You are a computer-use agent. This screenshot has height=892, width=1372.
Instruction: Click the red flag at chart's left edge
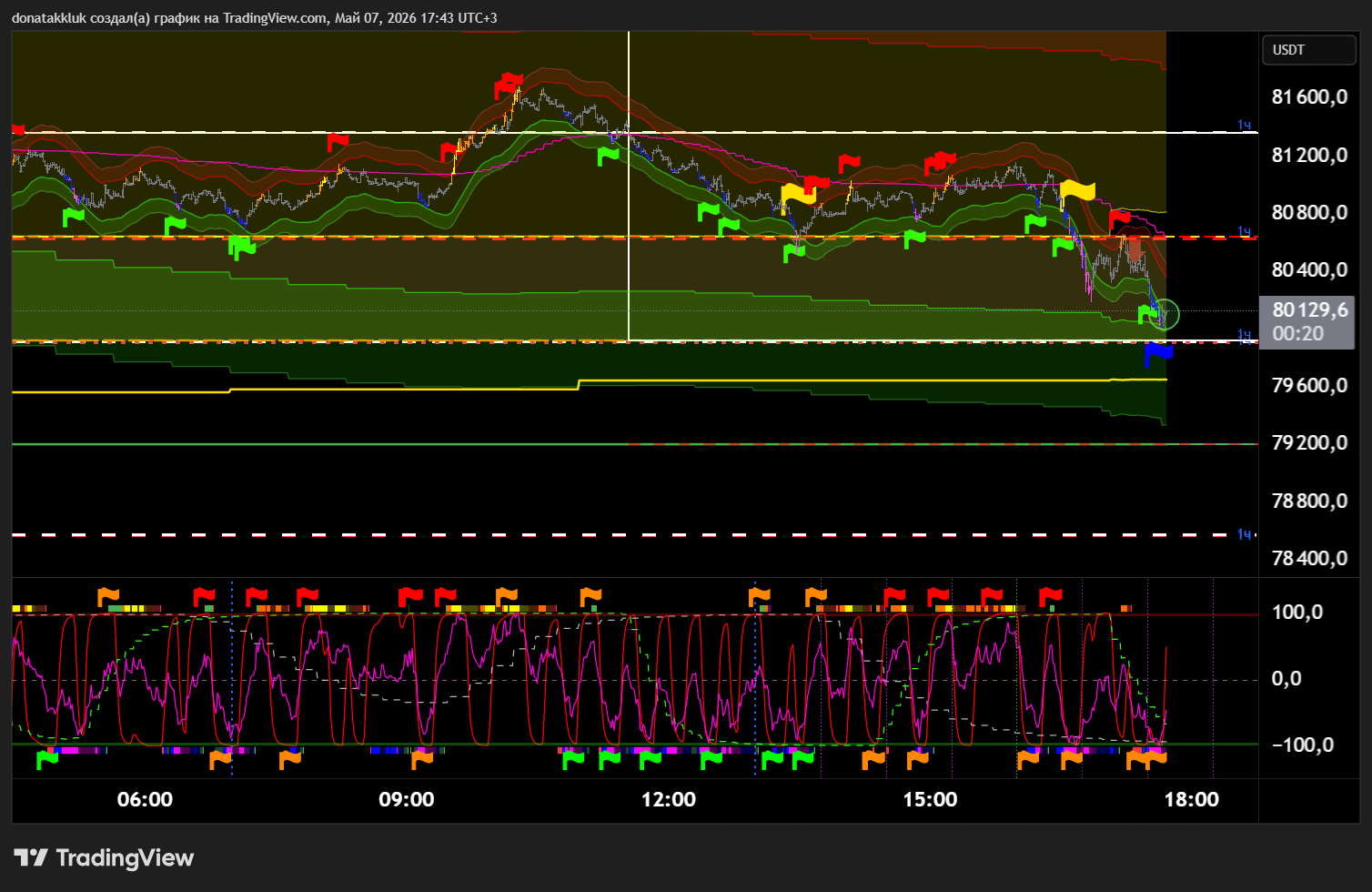(18, 130)
